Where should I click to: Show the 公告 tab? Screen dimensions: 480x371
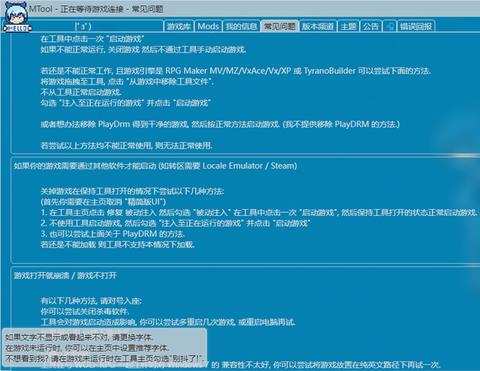tap(371, 26)
